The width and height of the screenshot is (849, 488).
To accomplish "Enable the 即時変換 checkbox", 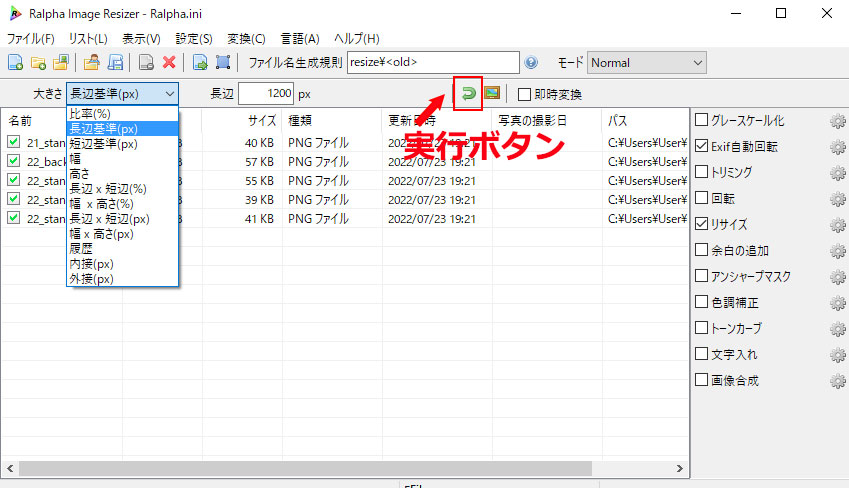I will tap(524, 94).
